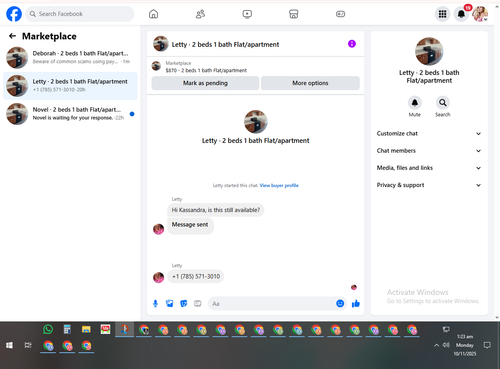Screen dimensions: 500x369
Task: Mute this conversation
Action: 415,103
